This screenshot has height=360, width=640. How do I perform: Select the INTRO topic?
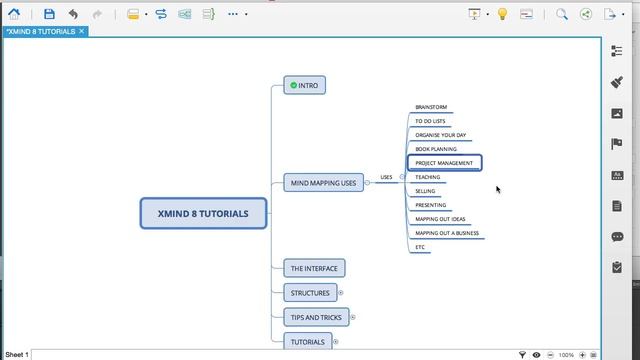coord(304,85)
